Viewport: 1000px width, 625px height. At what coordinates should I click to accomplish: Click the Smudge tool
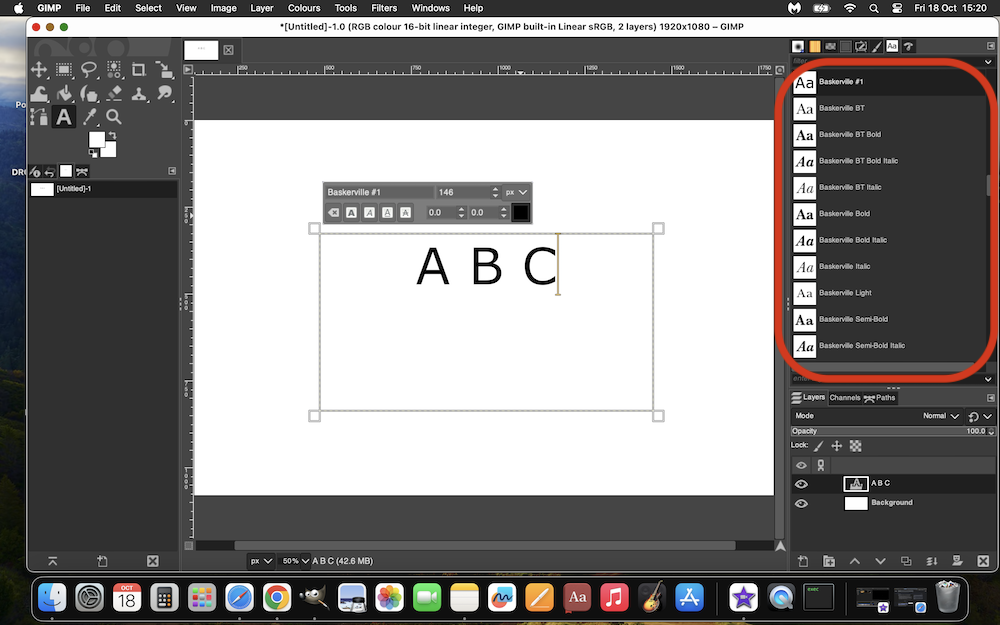pos(164,94)
